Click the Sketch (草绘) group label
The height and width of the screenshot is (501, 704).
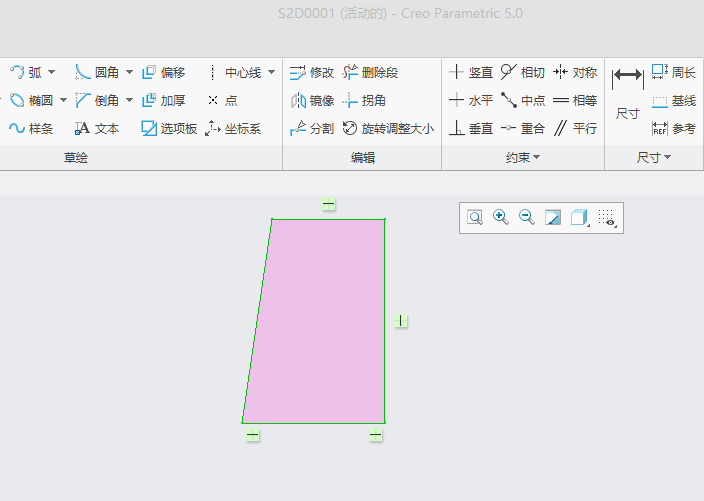tap(75, 158)
